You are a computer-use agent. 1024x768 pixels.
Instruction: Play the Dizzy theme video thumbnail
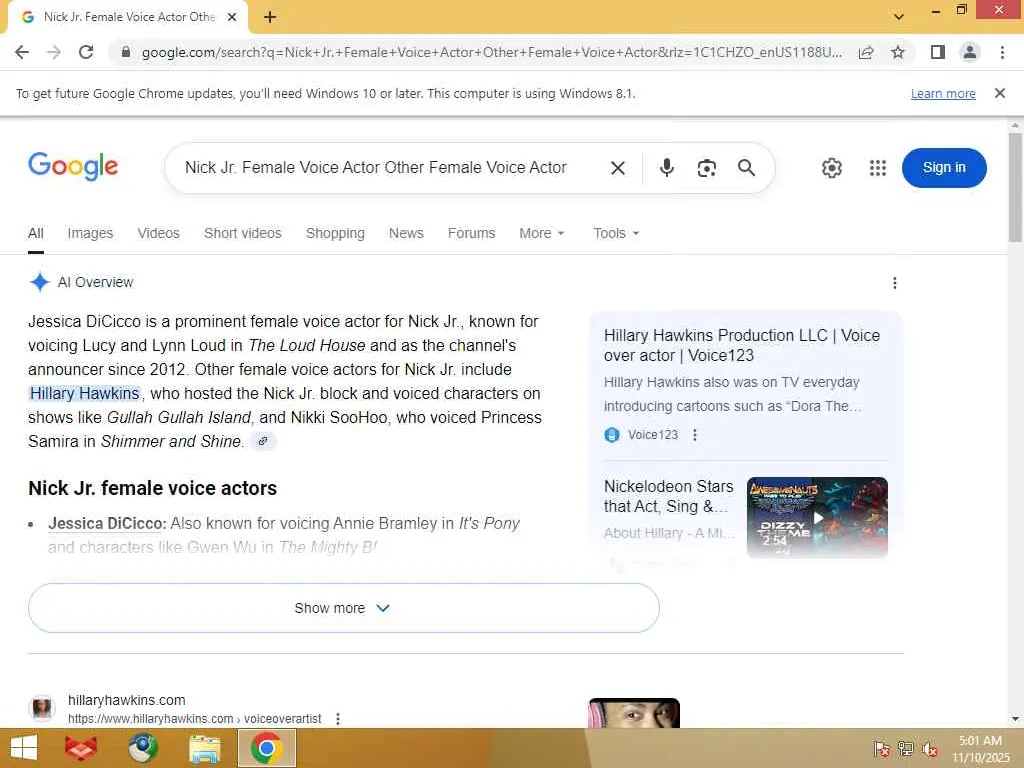click(x=817, y=517)
